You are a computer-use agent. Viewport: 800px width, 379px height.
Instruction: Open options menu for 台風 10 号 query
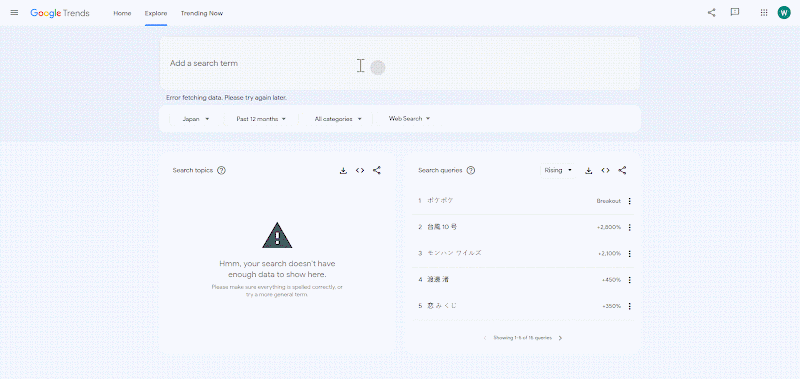[629, 228]
